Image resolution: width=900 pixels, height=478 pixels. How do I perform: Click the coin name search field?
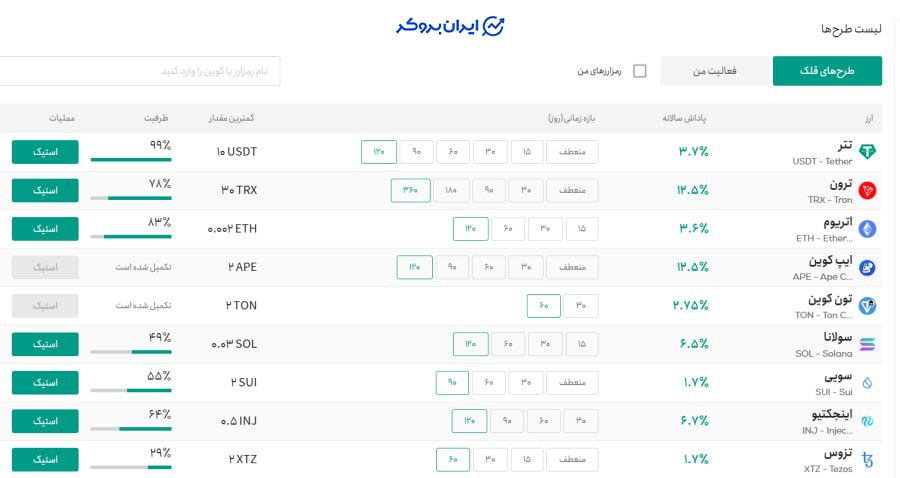point(140,71)
